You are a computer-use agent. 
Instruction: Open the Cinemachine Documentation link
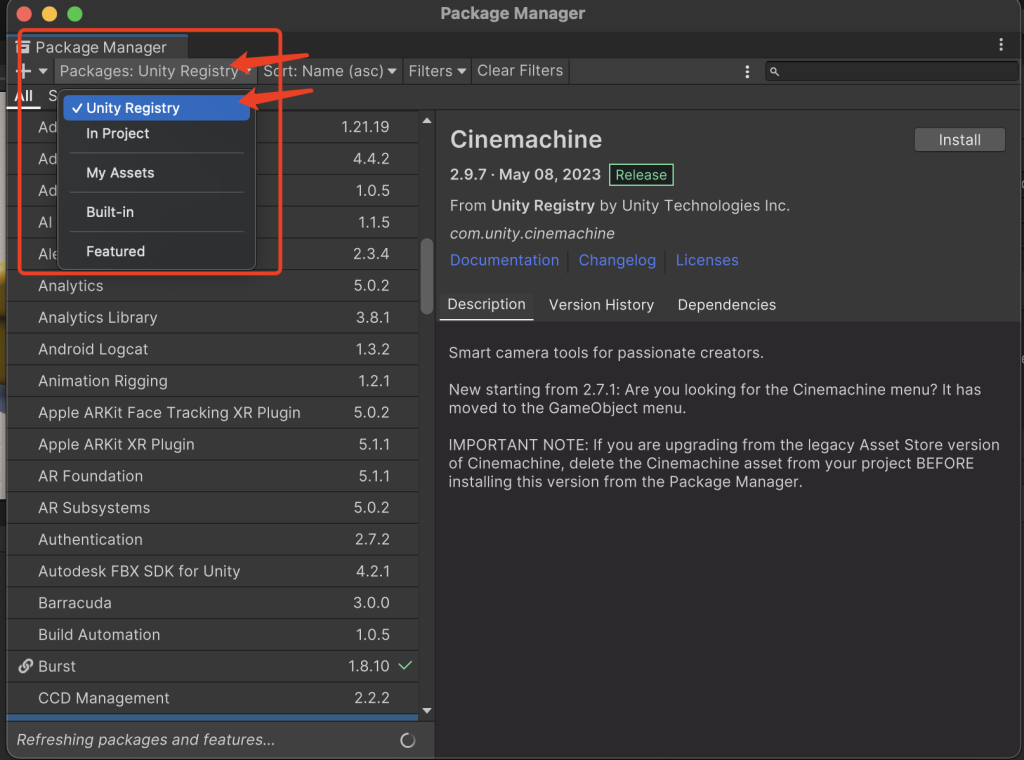pos(504,260)
